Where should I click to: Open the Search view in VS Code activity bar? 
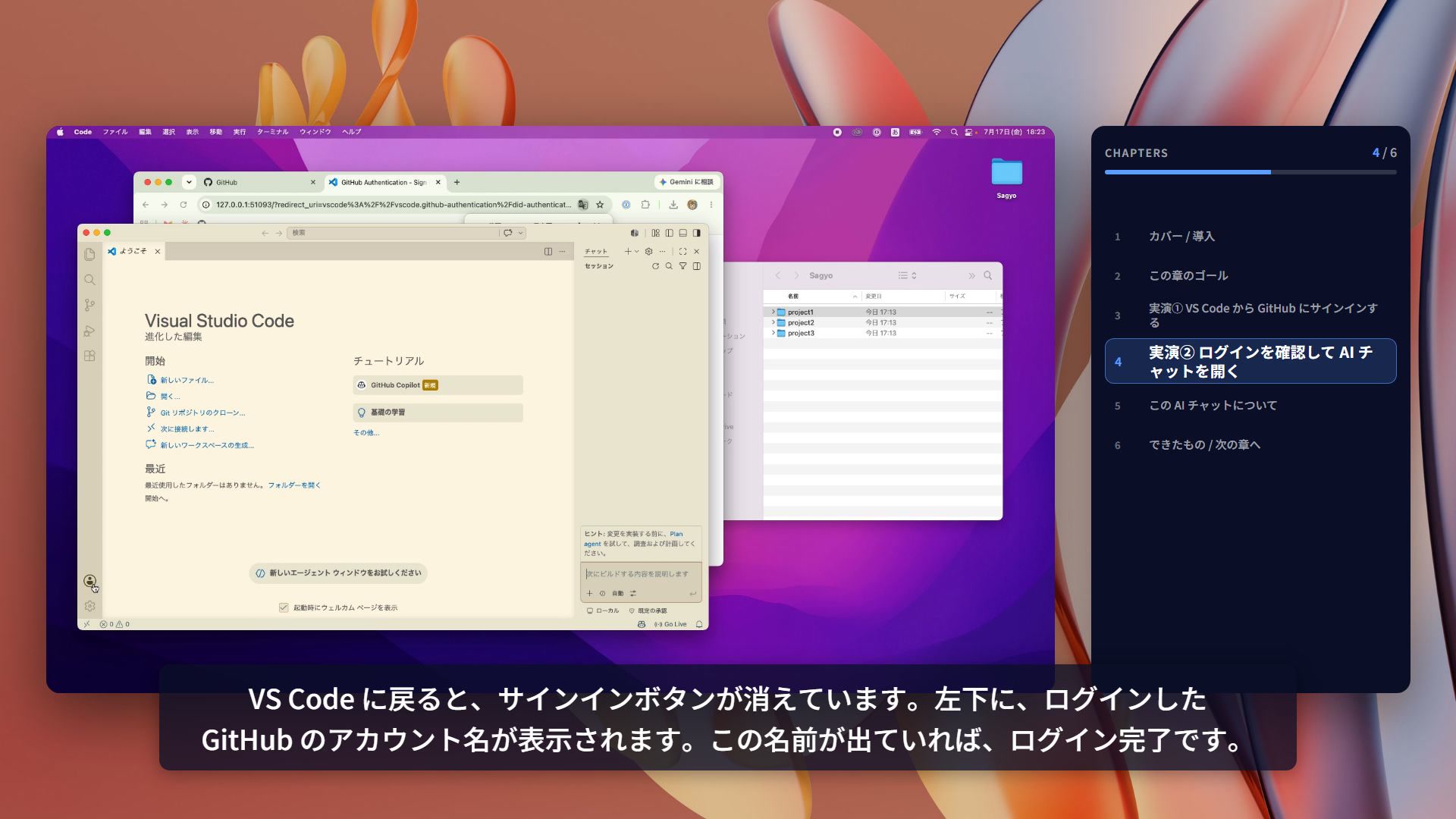click(89, 280)
